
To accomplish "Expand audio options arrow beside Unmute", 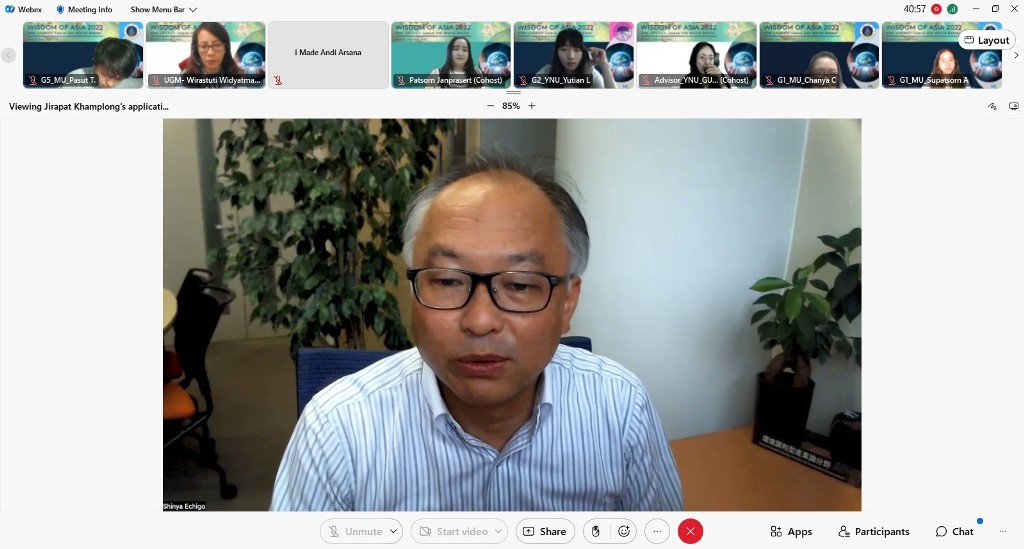I will [x=394, y=531].
